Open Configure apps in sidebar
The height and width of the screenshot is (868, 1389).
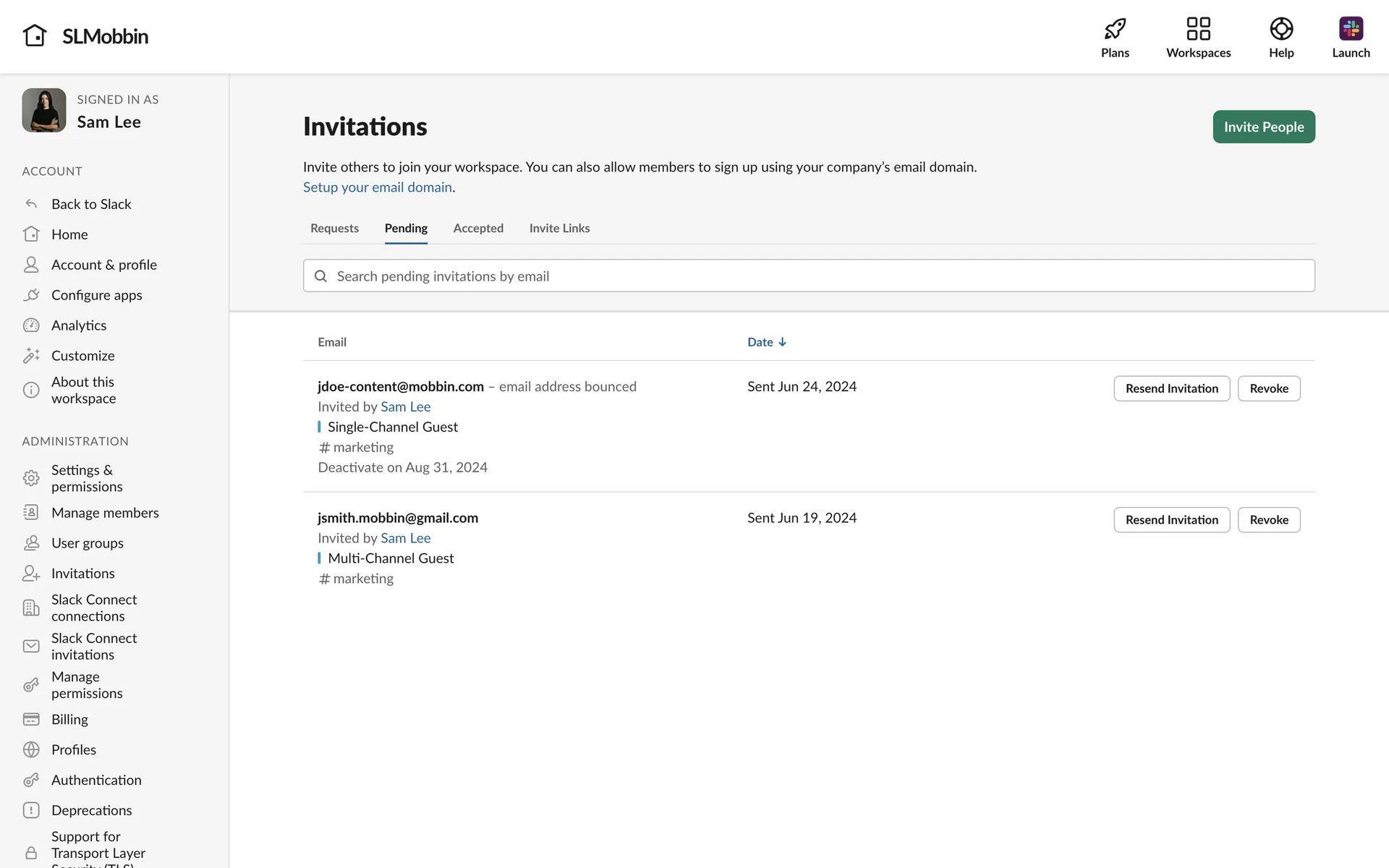[96, 295]
